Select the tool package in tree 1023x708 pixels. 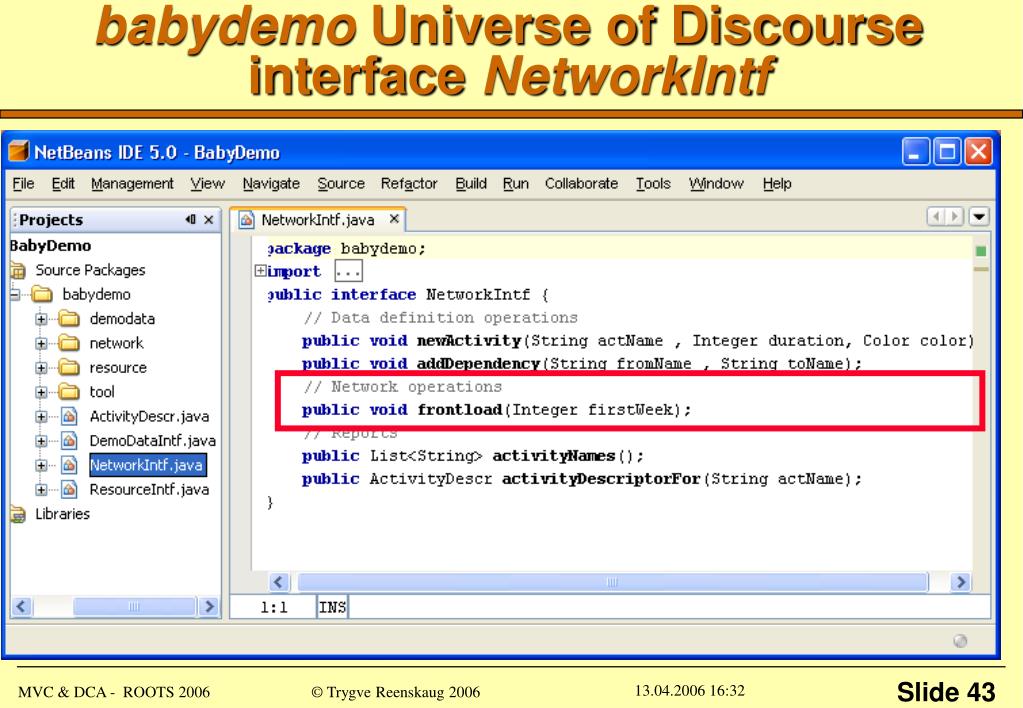[x=102, y=392]
